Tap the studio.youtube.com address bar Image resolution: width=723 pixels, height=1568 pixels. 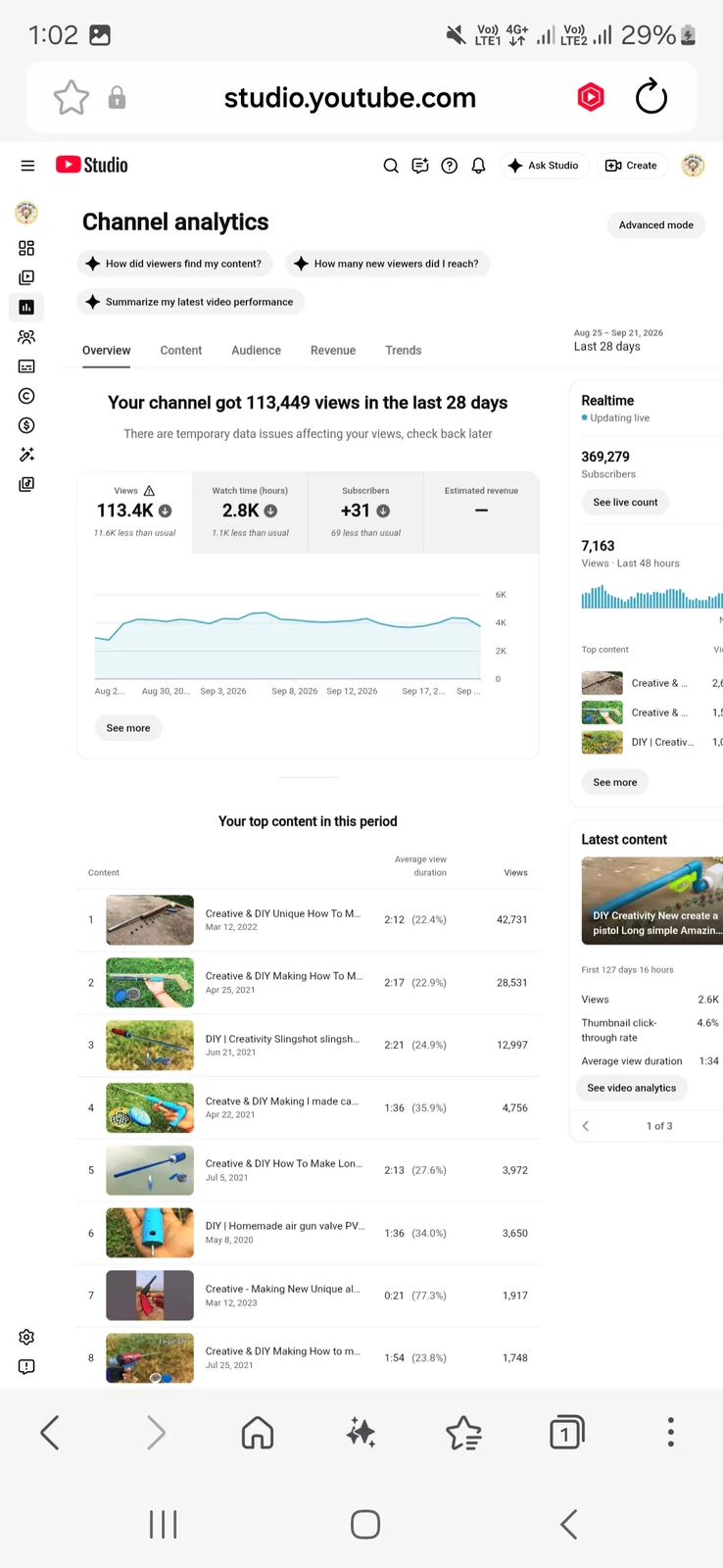[x=350, y=98]
